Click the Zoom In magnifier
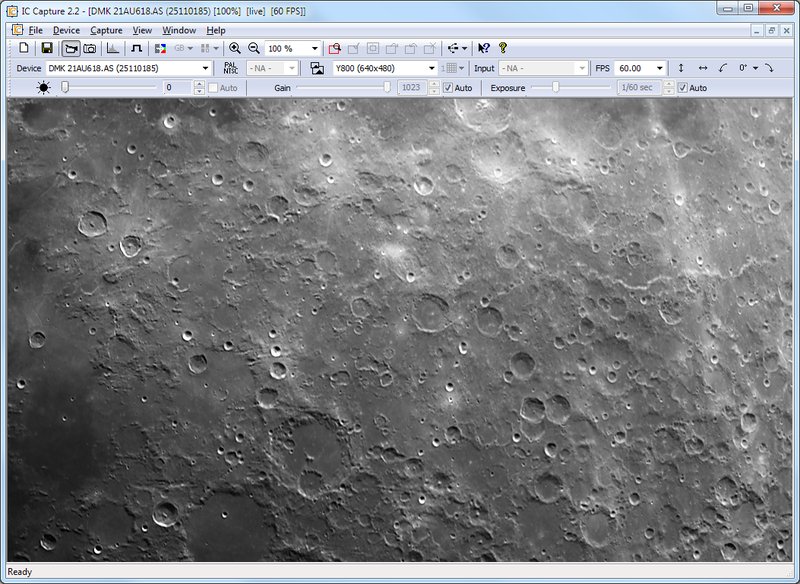The height and width of the screenshot is (584, 800). [235, 48]
